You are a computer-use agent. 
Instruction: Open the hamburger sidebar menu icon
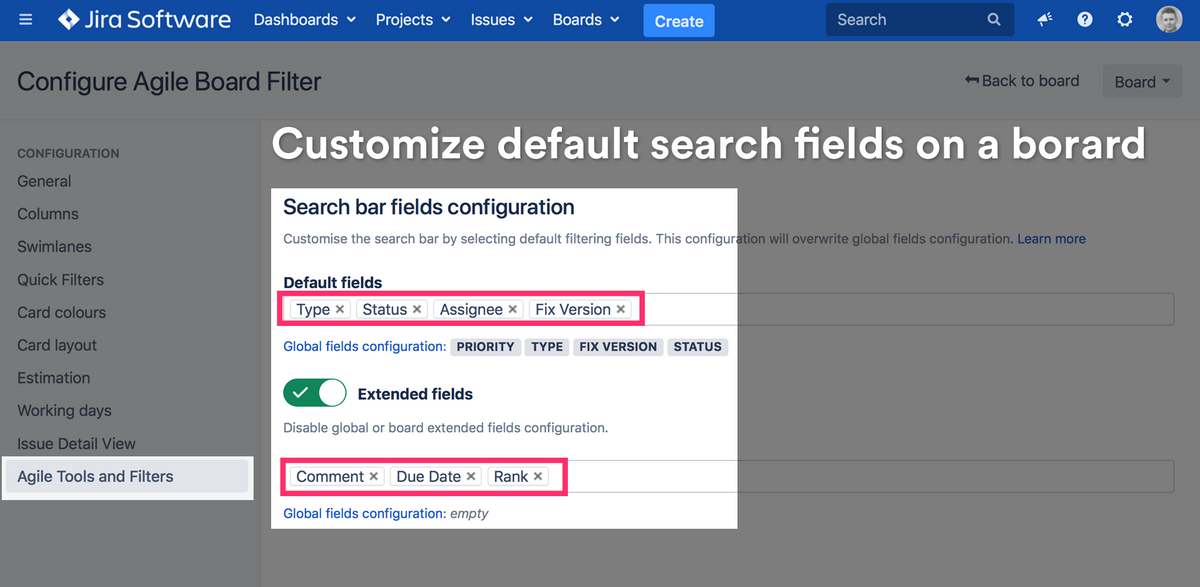(25, 20)
